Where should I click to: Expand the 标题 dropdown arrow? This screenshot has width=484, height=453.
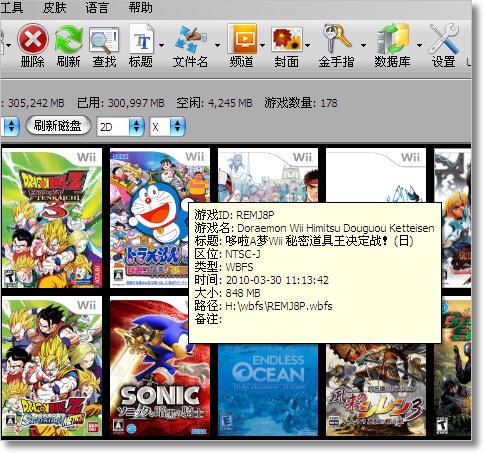click(161, 45)
